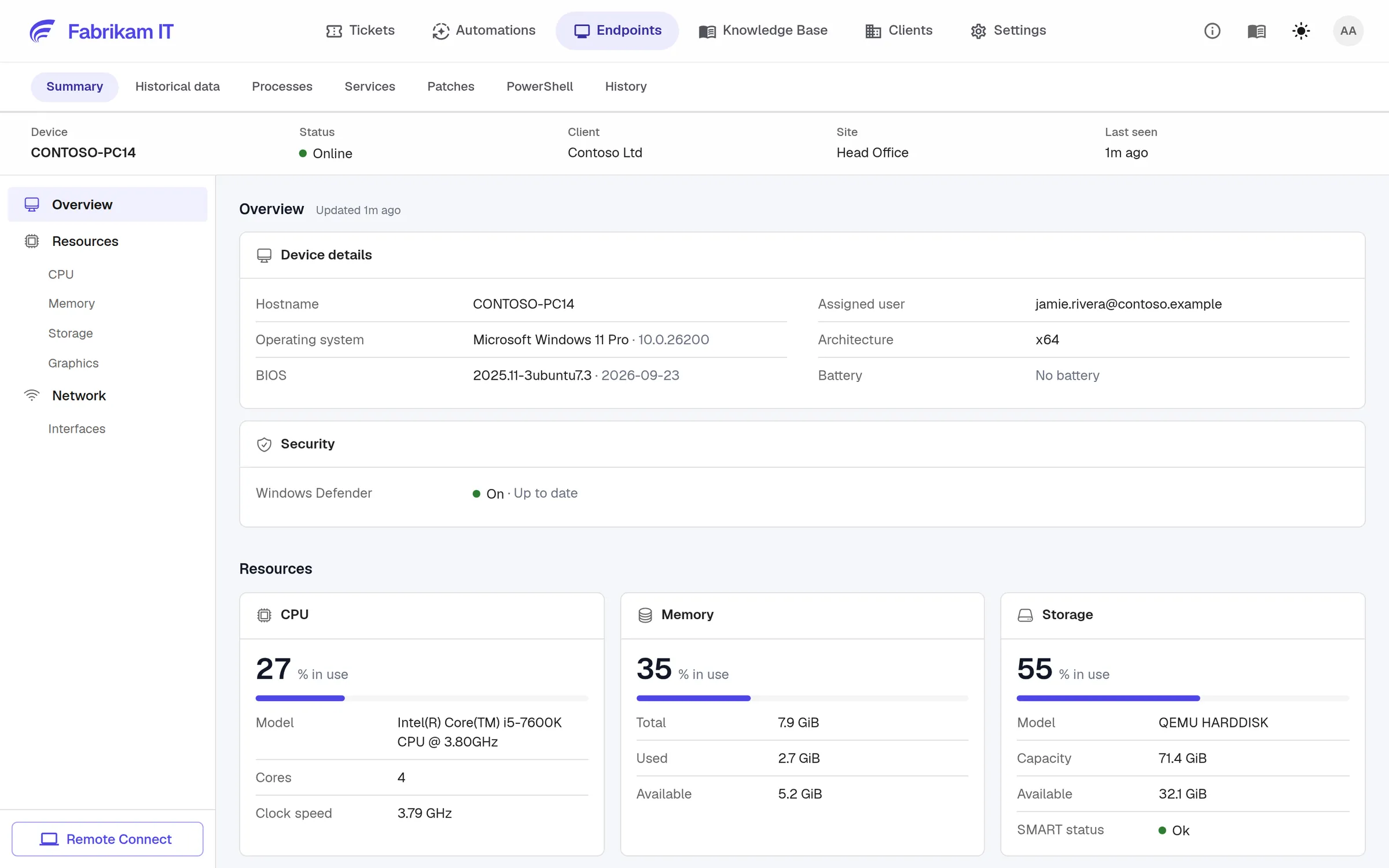Viewport: 1389px width, 868px height.
Task: Click the CPU usage progress bar
Action: point(422,698)
